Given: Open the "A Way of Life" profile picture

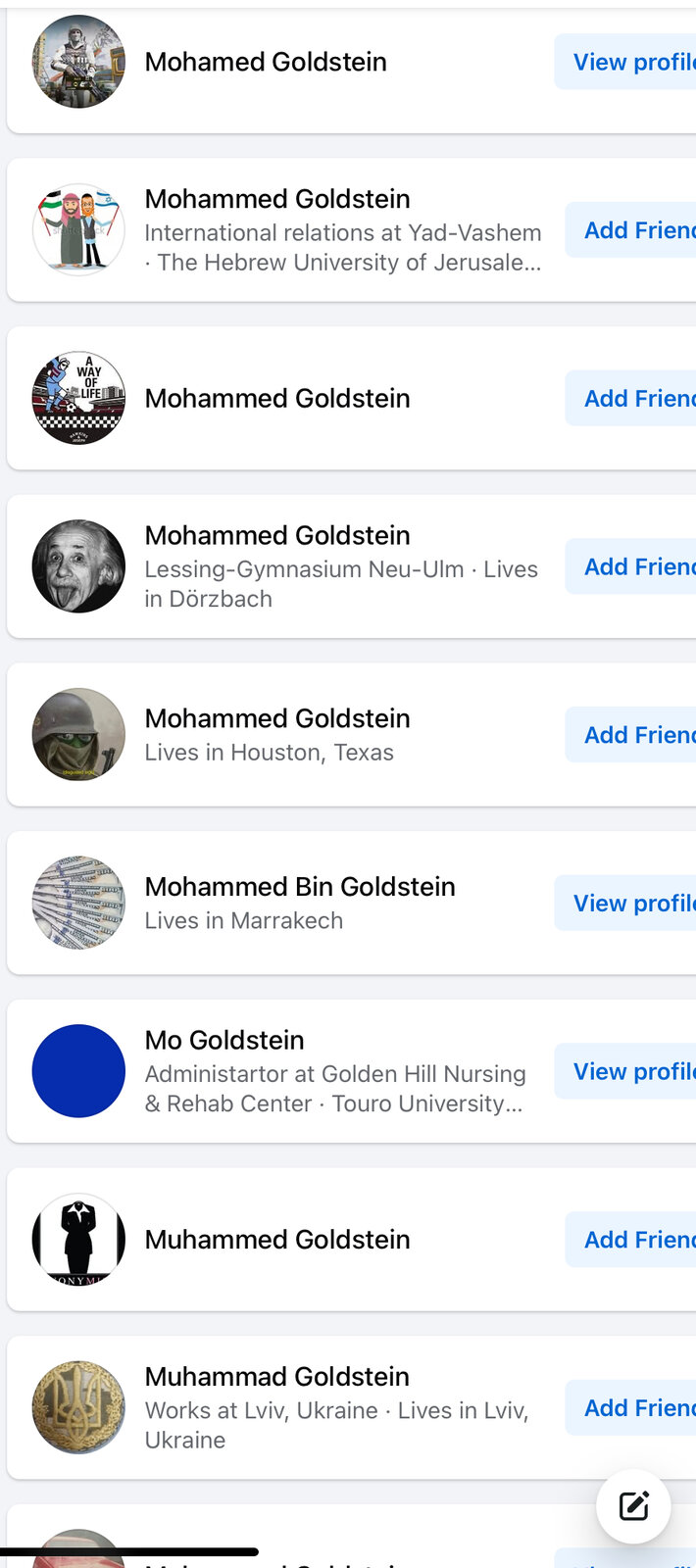Looking at the screenshot, I should (x=78, y=399).
